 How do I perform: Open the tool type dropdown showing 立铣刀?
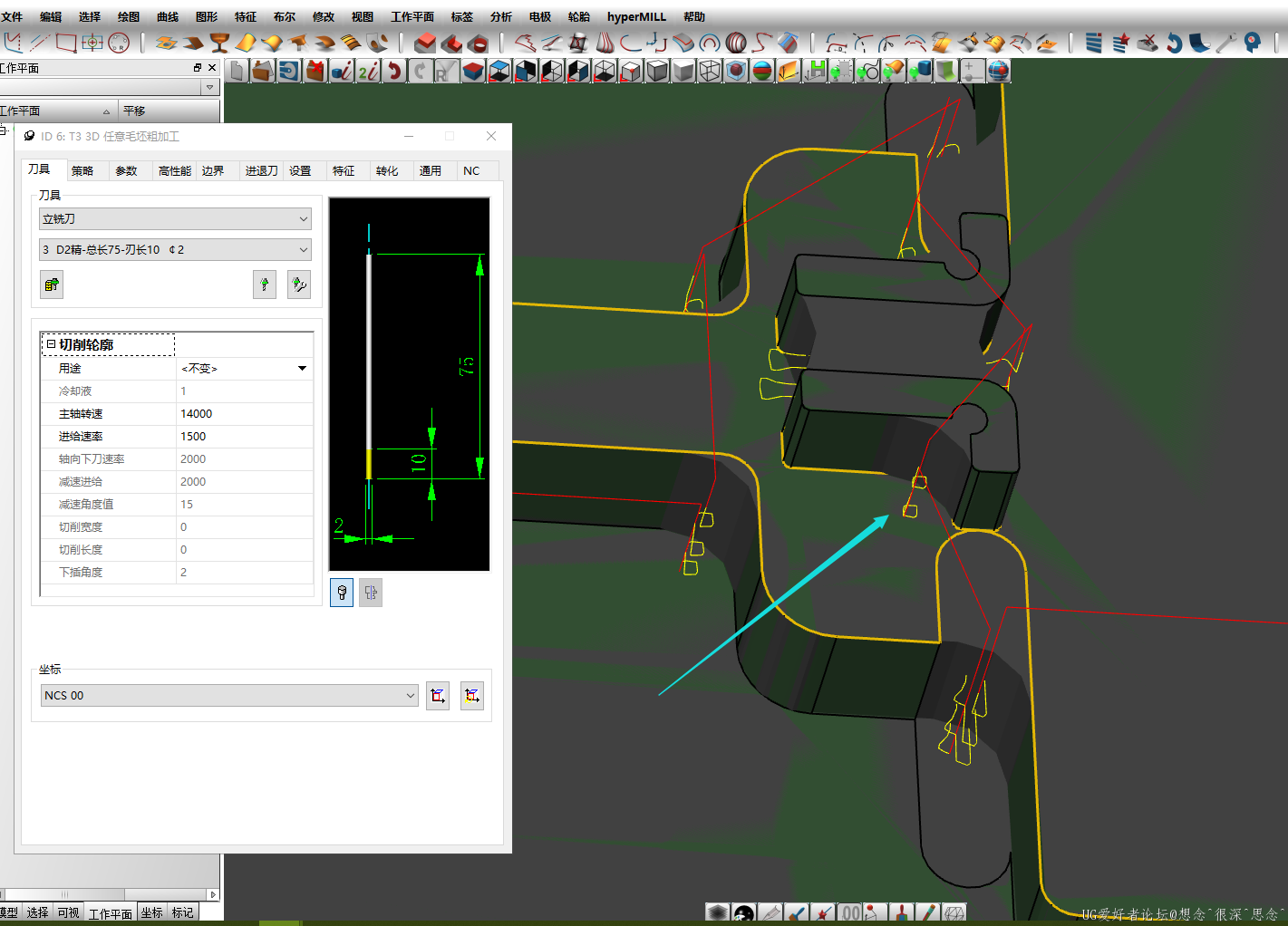pyautogui.click(x=176, y=219)
